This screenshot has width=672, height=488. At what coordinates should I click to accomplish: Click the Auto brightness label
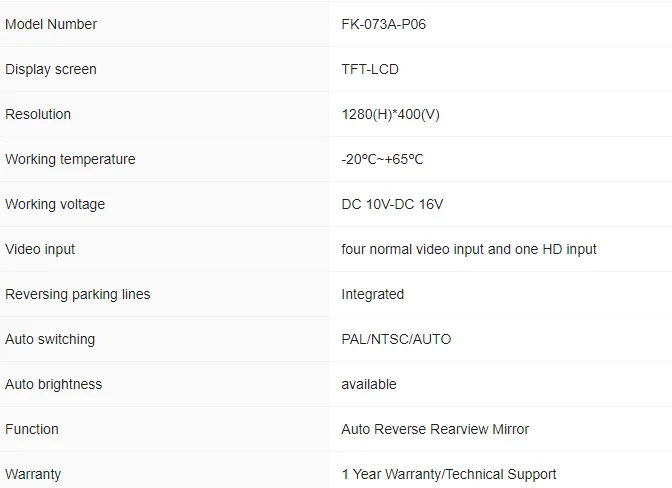click(54, 384)
